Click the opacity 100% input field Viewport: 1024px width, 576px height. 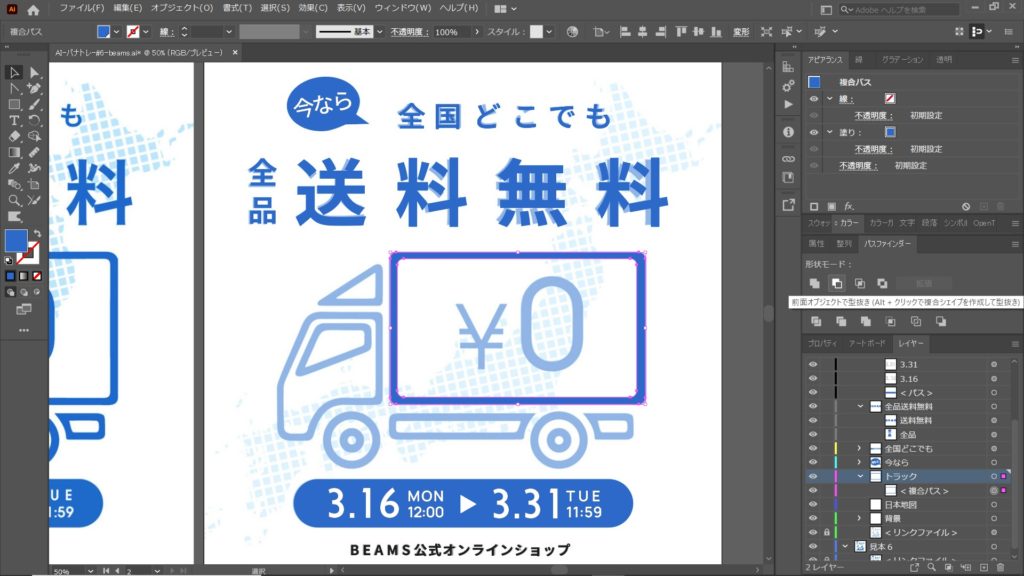coord(451,32)
